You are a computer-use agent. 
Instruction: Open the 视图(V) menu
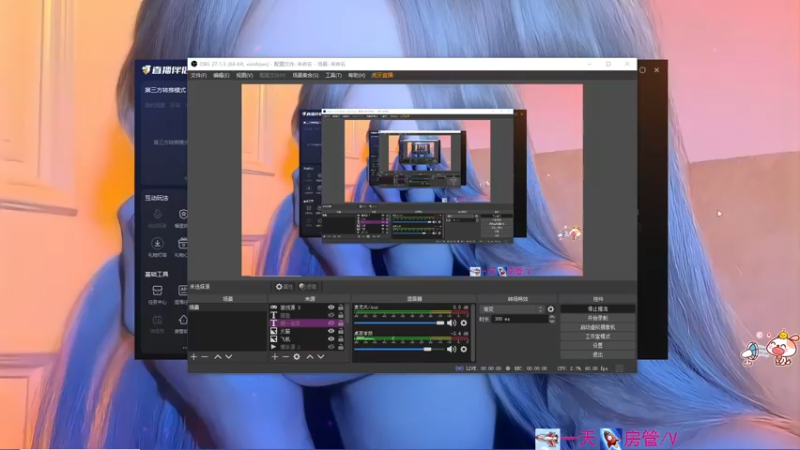[x=244, y=76]
